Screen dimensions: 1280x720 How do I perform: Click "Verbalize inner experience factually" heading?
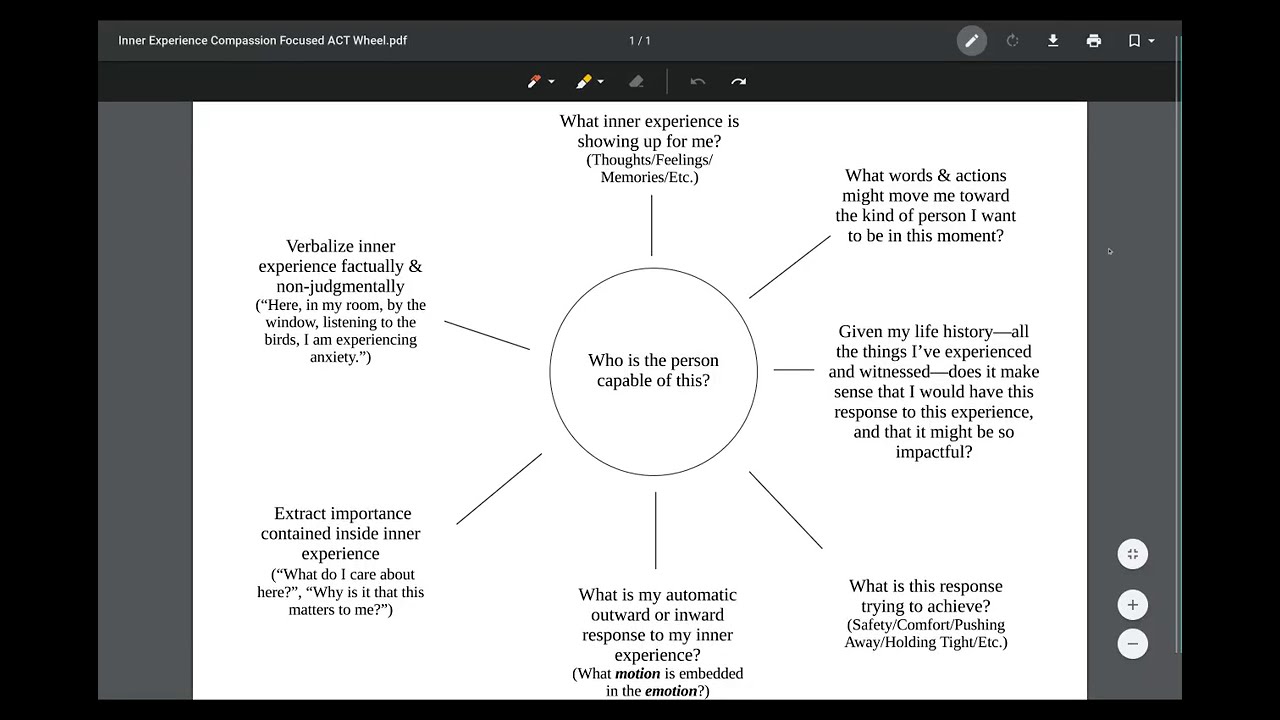click(x=341, y=266)
